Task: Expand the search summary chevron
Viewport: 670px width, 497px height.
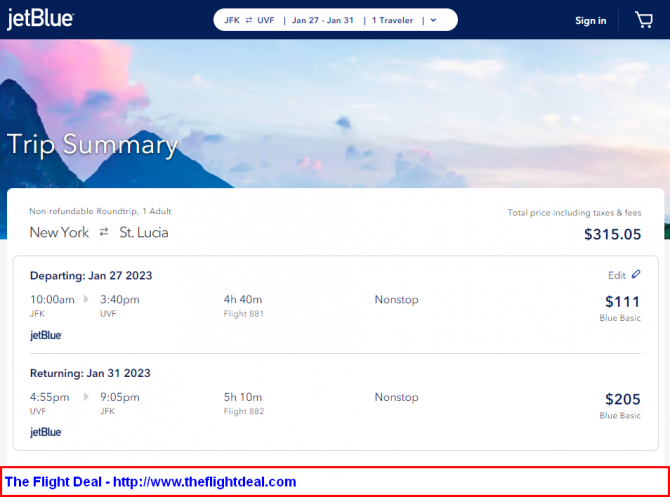Action: tap(433, 20)
